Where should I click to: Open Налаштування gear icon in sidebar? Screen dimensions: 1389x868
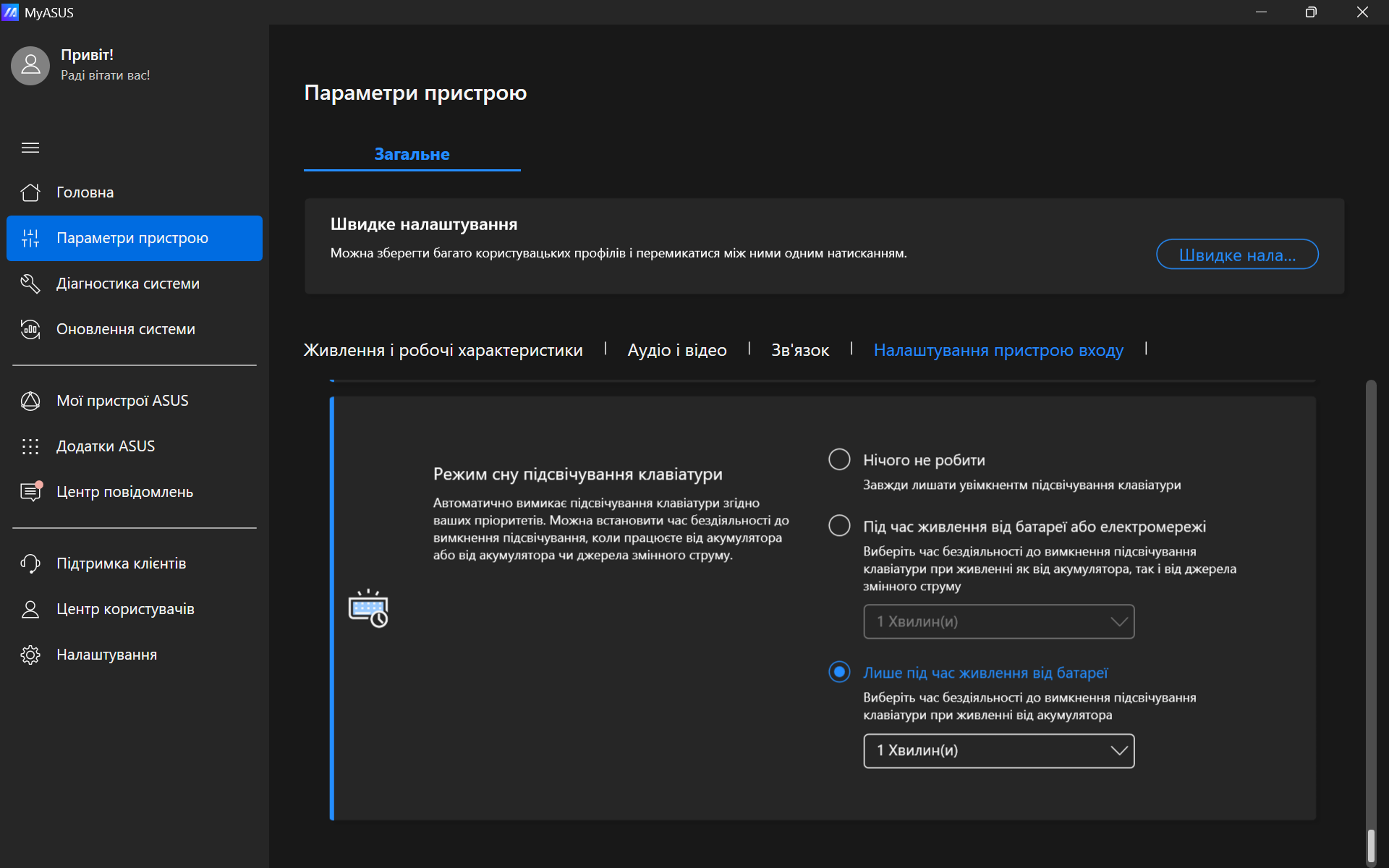click(x=30, y=655)
